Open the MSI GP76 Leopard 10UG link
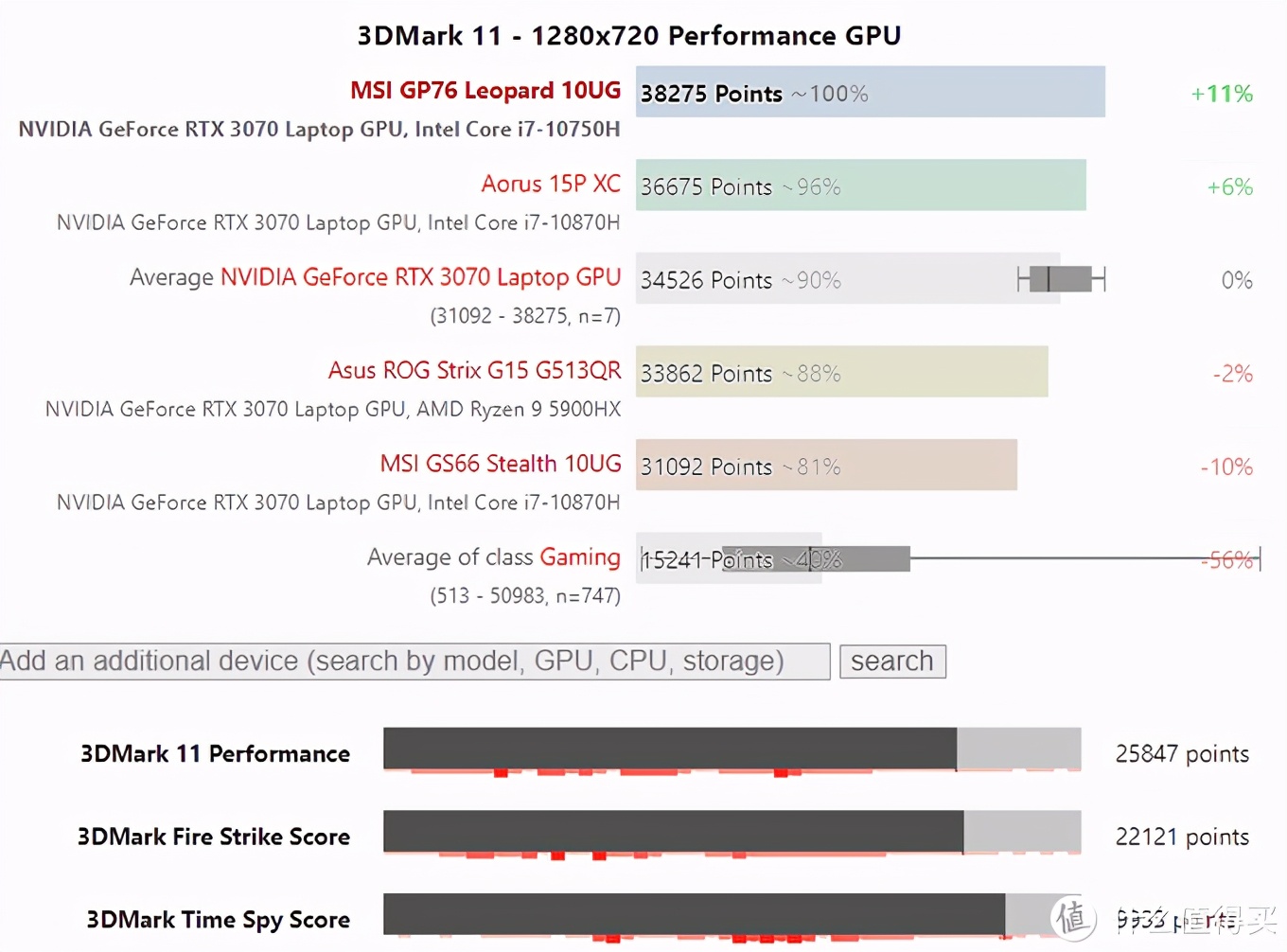This screenshot has width=1287, height=952. [485, 90]
